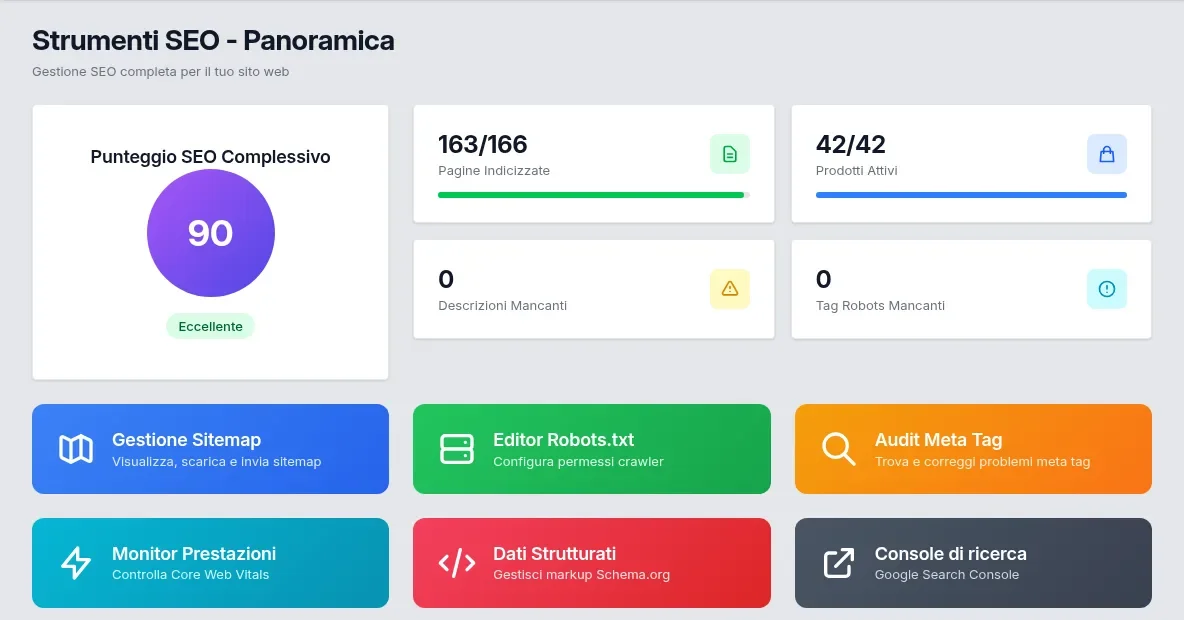Image resolution: width=1184 pixels, height=620 pixels.
Task: Click the Configura permessi crawler text
Action: pos(578,461)
